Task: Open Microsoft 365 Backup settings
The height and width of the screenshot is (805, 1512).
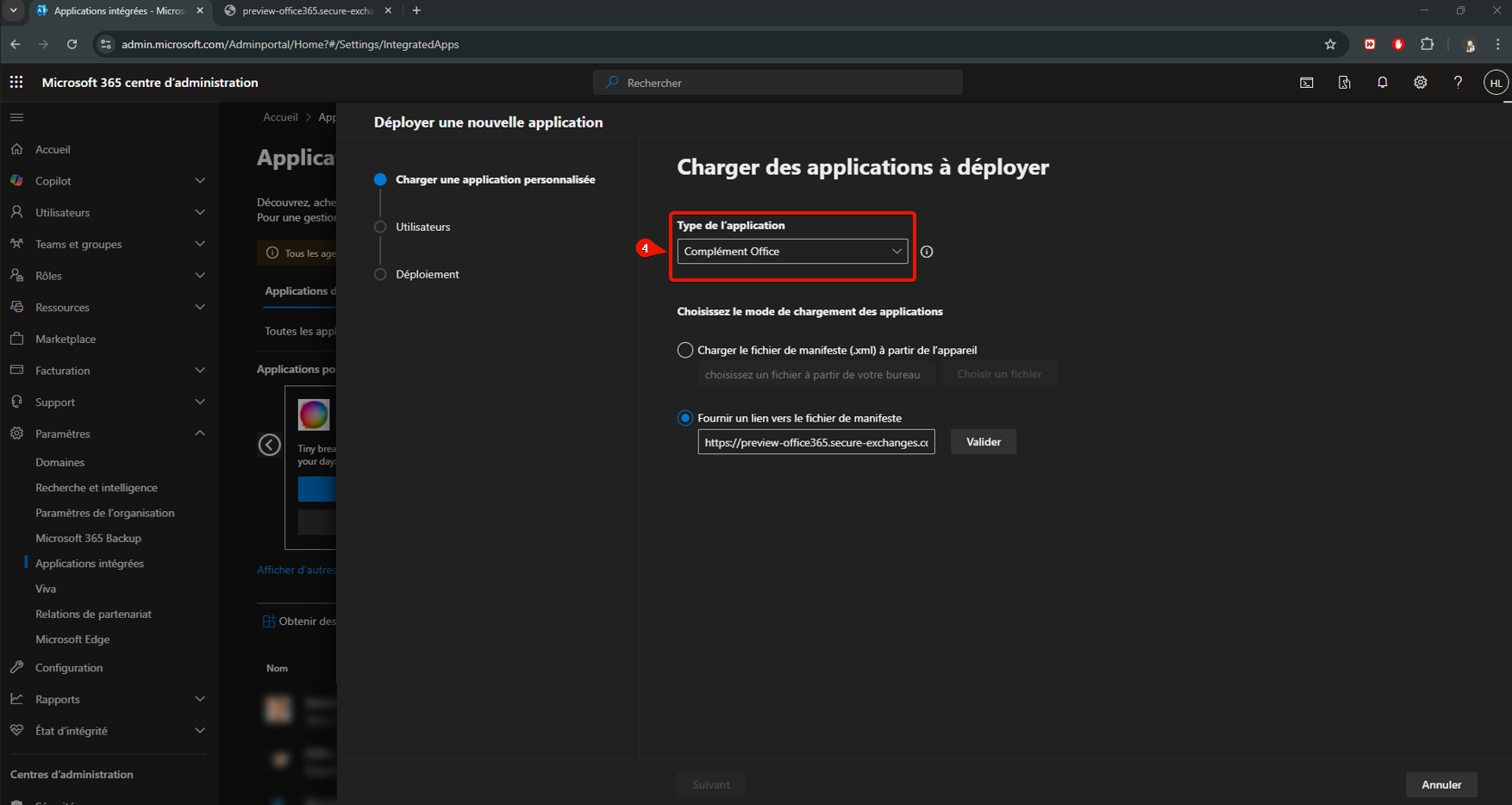Action: coord(89,539)
